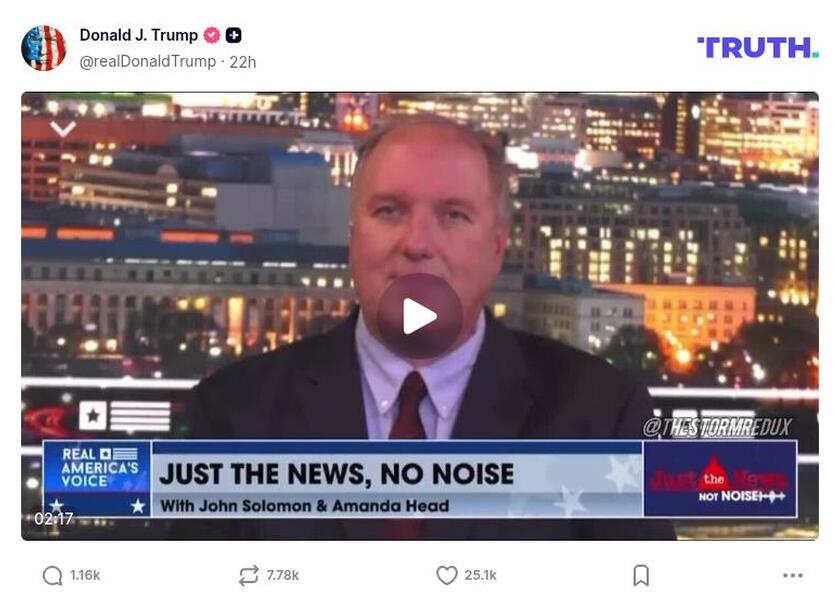Click the @realDonaldTrump handle
This screenshot has width=840, height=615.
pos(147,62)
